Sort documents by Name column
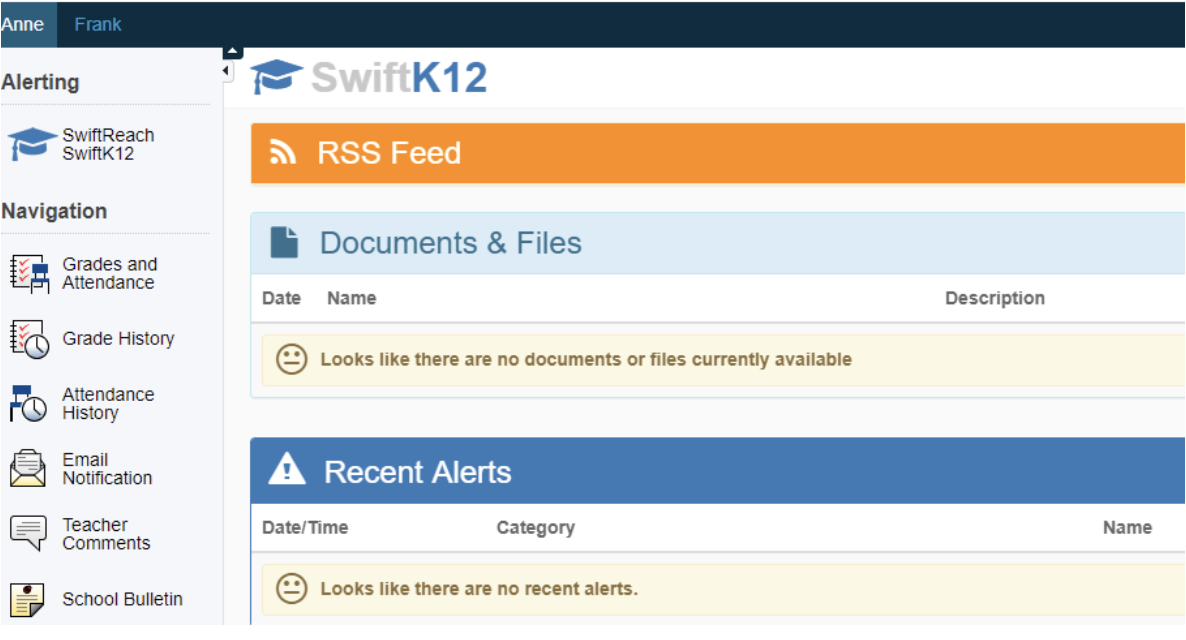 pos(352,298)
